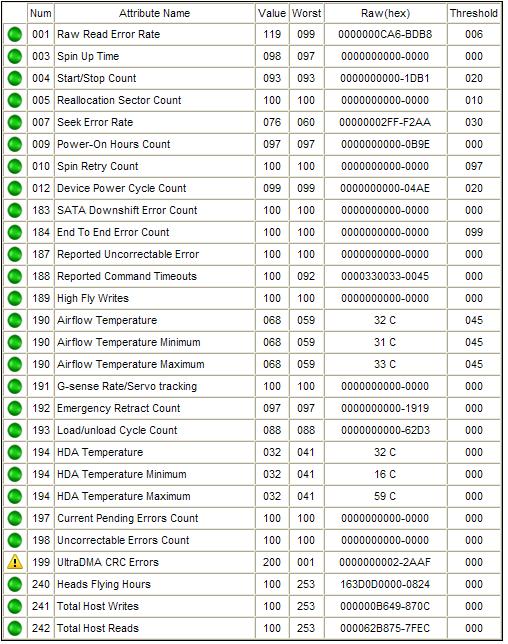
Task: Select the HDA Temperature Maximum text
Action: coord(124,497)
